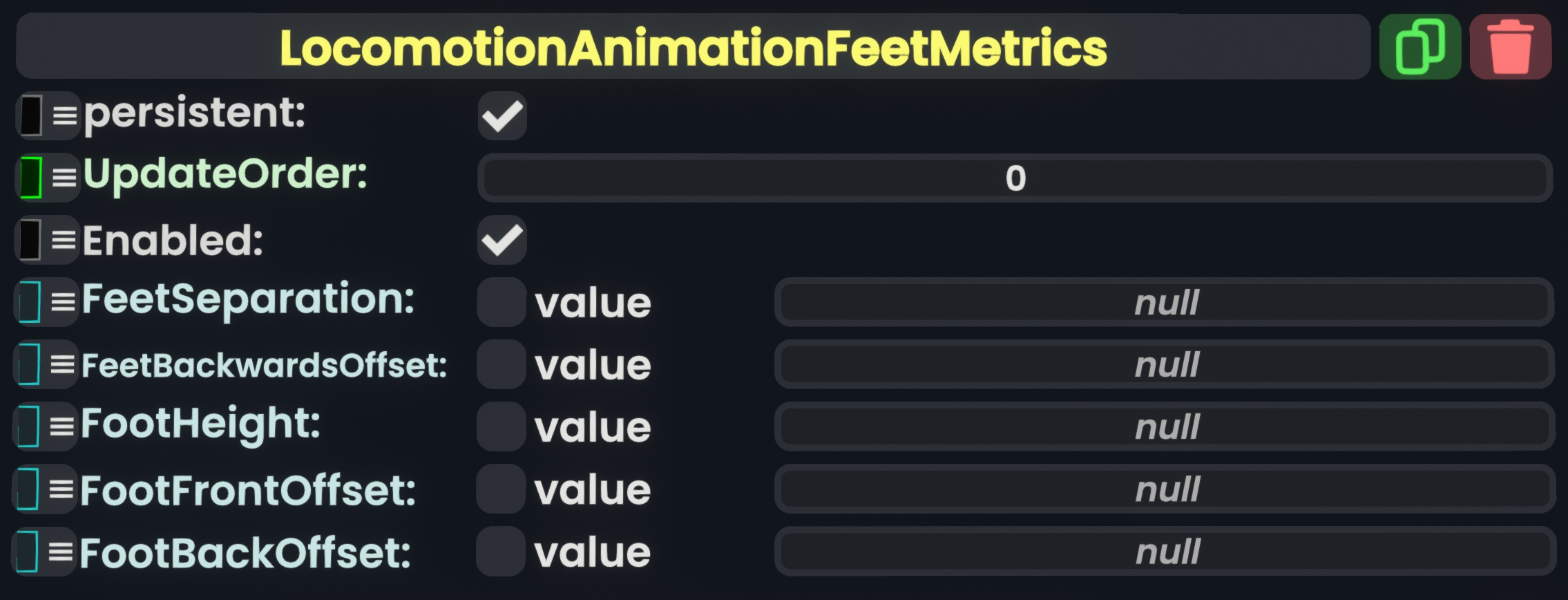The width and height of the screenshot is (1568, 600).
Task: Click the LocomotionAnimationFeetMetrics header bar
Action: tap(693, 47)
